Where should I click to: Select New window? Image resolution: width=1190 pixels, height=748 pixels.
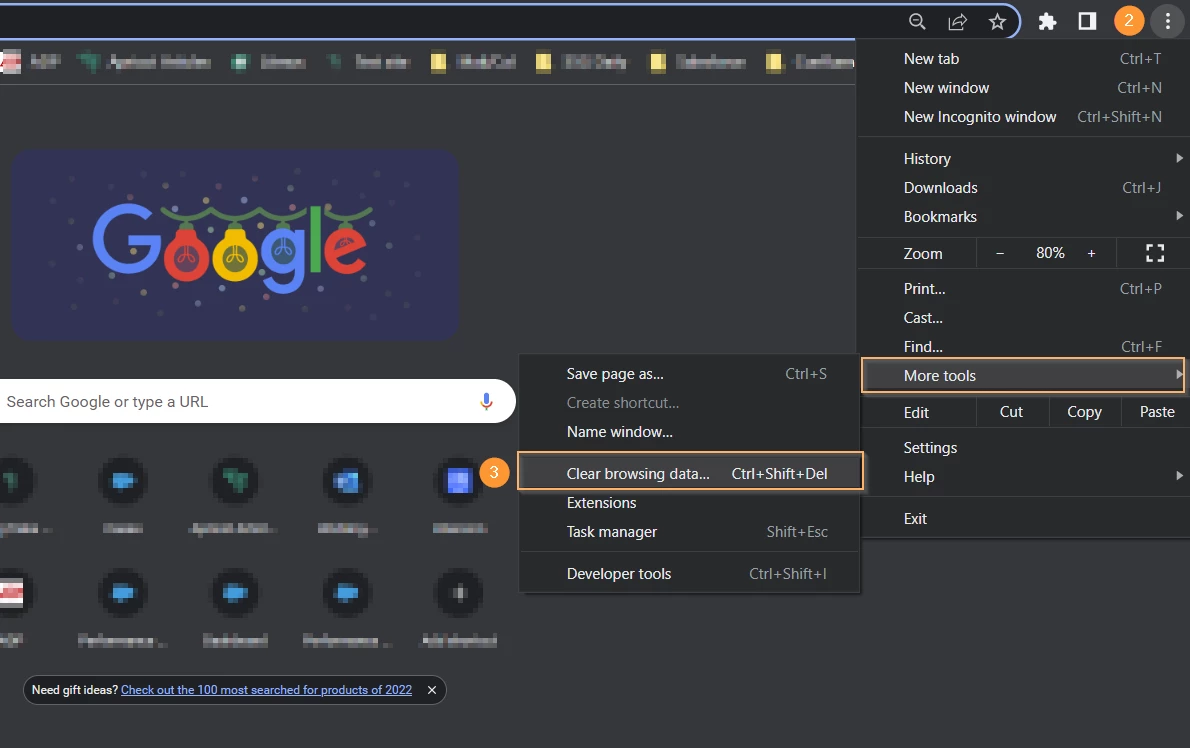pyautogui.click(x=1023, y=87)
